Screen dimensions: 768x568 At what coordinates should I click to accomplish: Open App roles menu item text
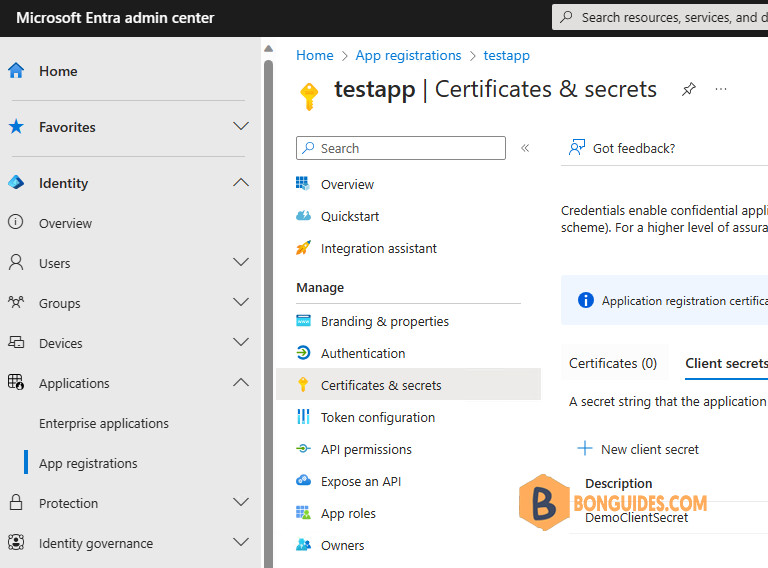348,514
